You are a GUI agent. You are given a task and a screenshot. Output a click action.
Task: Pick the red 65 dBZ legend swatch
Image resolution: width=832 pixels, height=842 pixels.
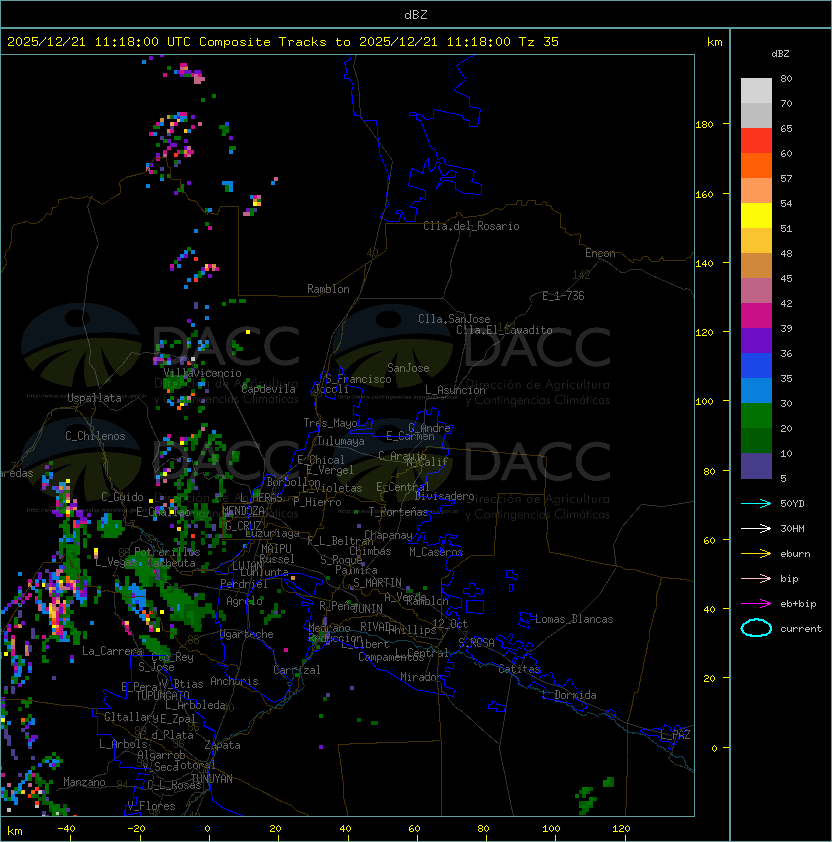coord(756,141)
